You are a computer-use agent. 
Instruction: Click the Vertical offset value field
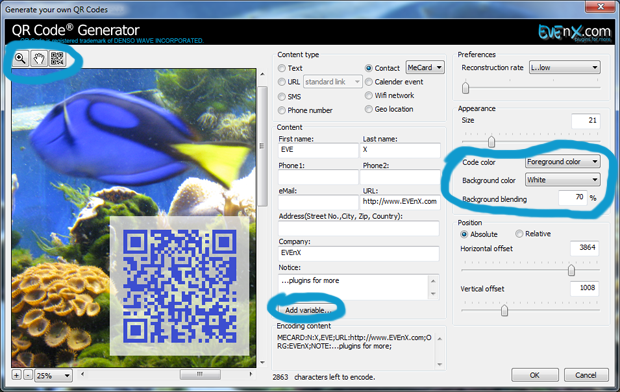[584, 288]
